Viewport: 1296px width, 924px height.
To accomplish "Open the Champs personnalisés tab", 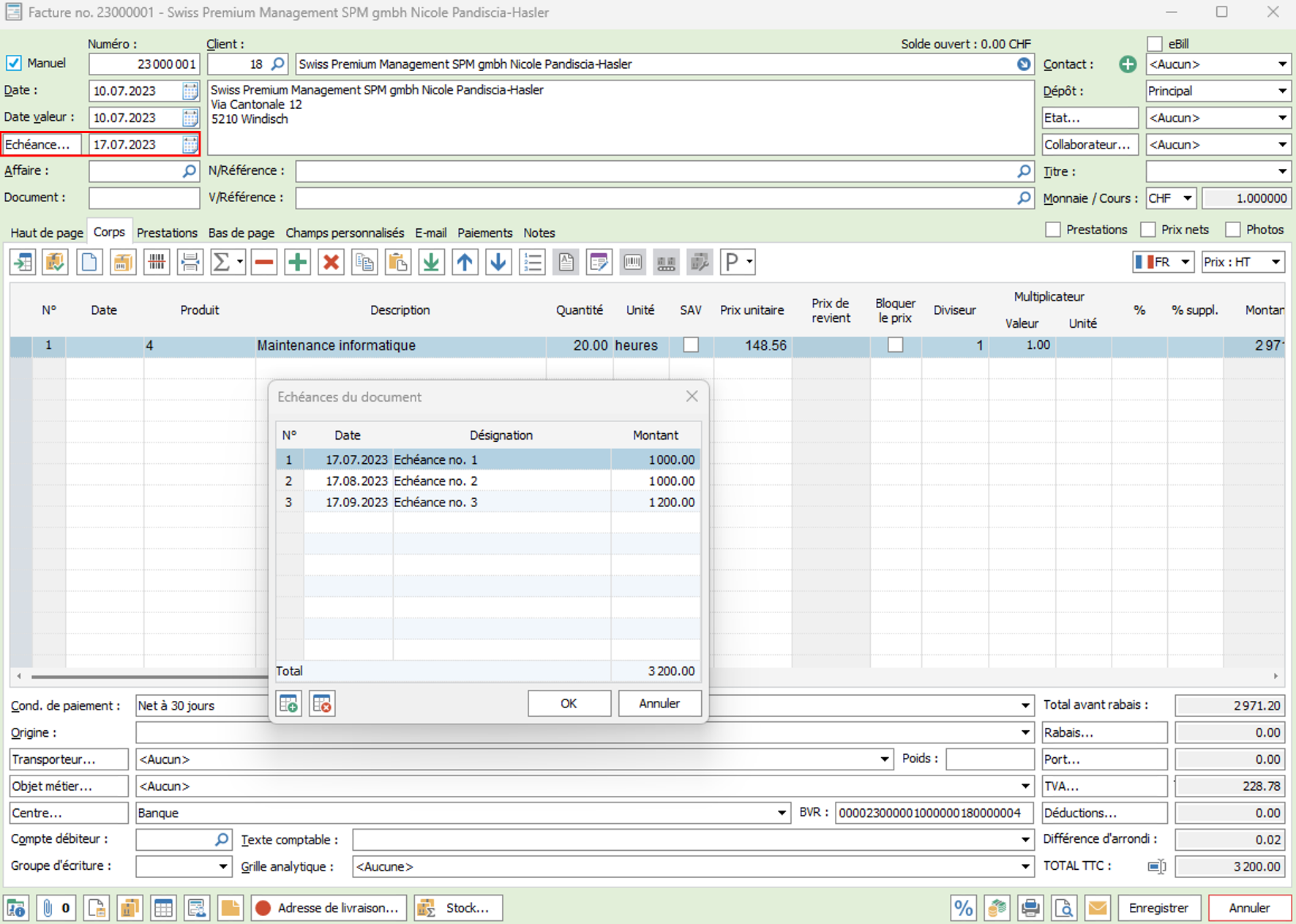I will (x=345, y=233).
